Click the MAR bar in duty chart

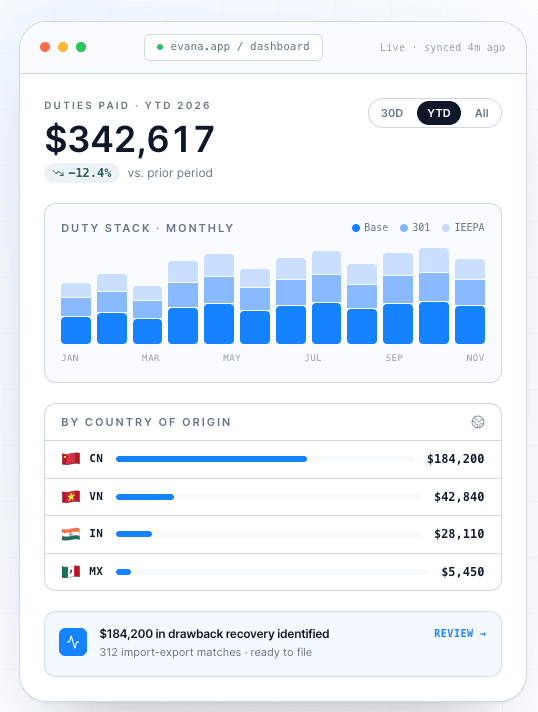(x=148, y=315)
